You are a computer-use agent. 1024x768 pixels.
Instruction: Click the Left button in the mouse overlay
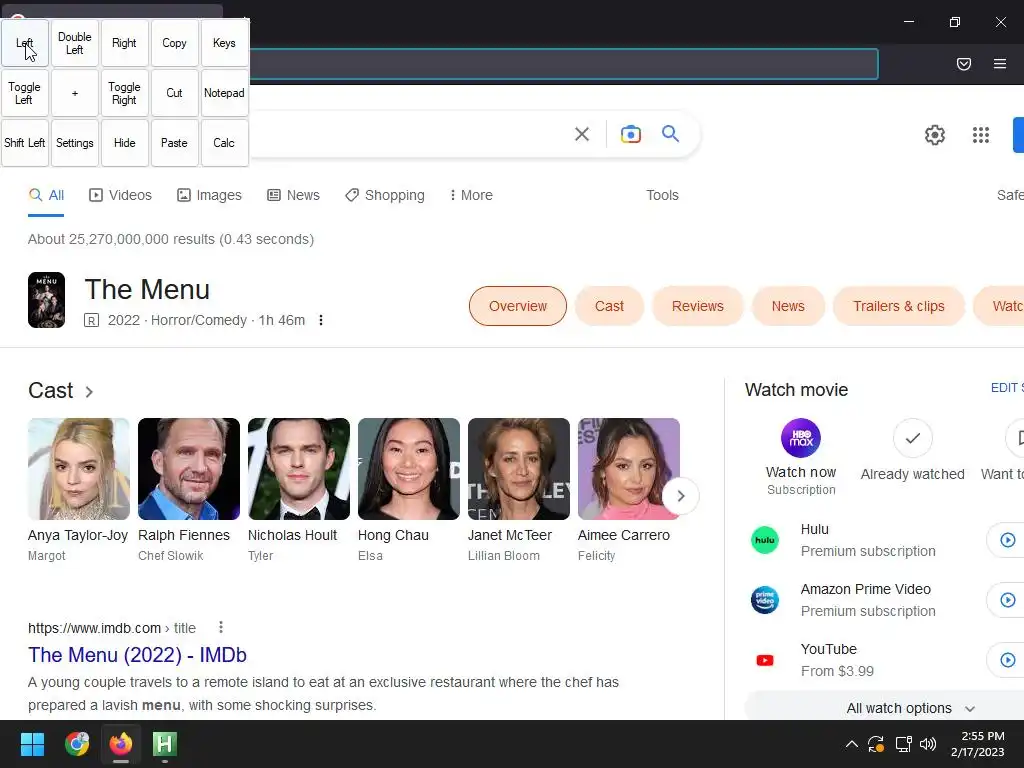25,43
